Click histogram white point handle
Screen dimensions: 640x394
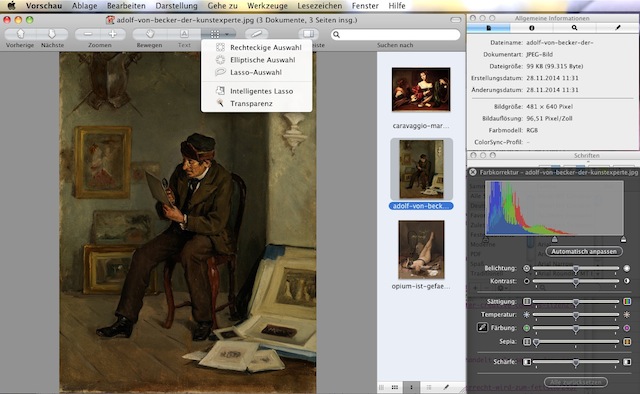pos(623,239)
